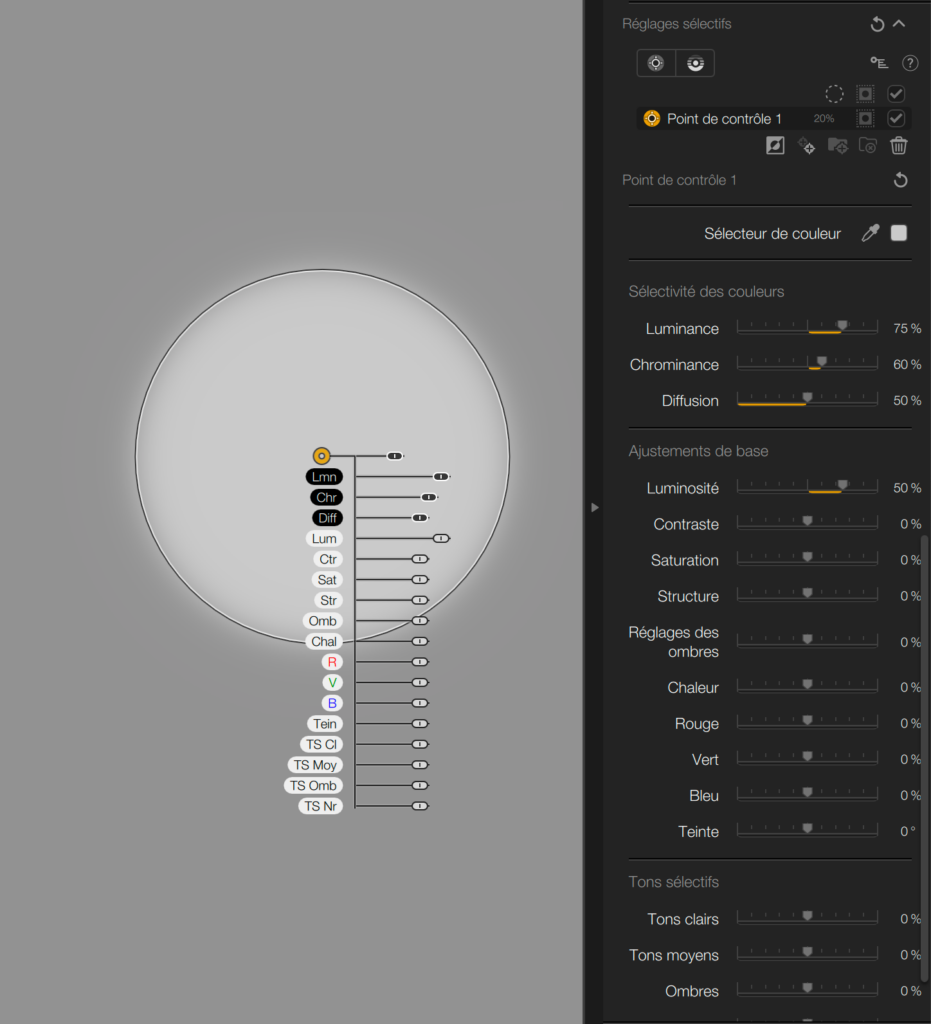Adjust the Chrominance selectivity slider
Viewport: 931px width, 1024px height.
tap(808, 364)
